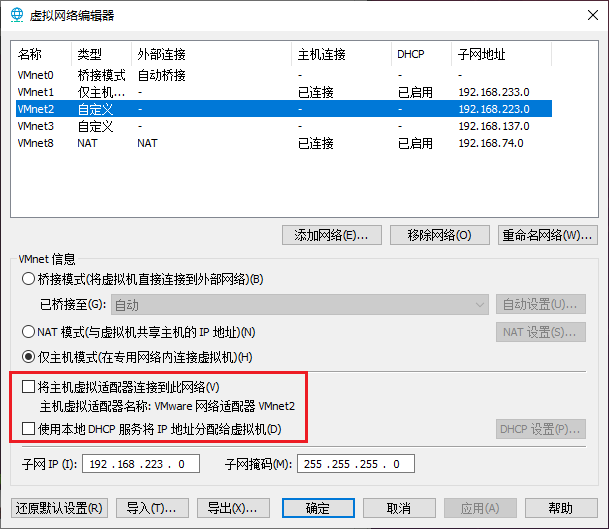
Task: Select VMnet2 row in network list
Action: 284,109
